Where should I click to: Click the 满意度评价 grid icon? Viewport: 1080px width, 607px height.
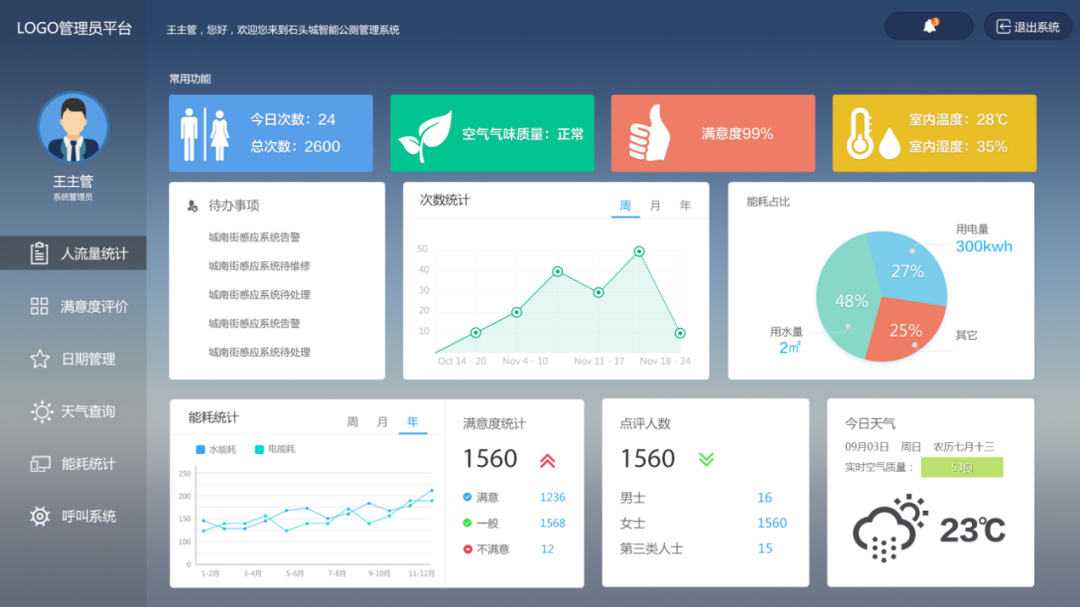(40, 306)
